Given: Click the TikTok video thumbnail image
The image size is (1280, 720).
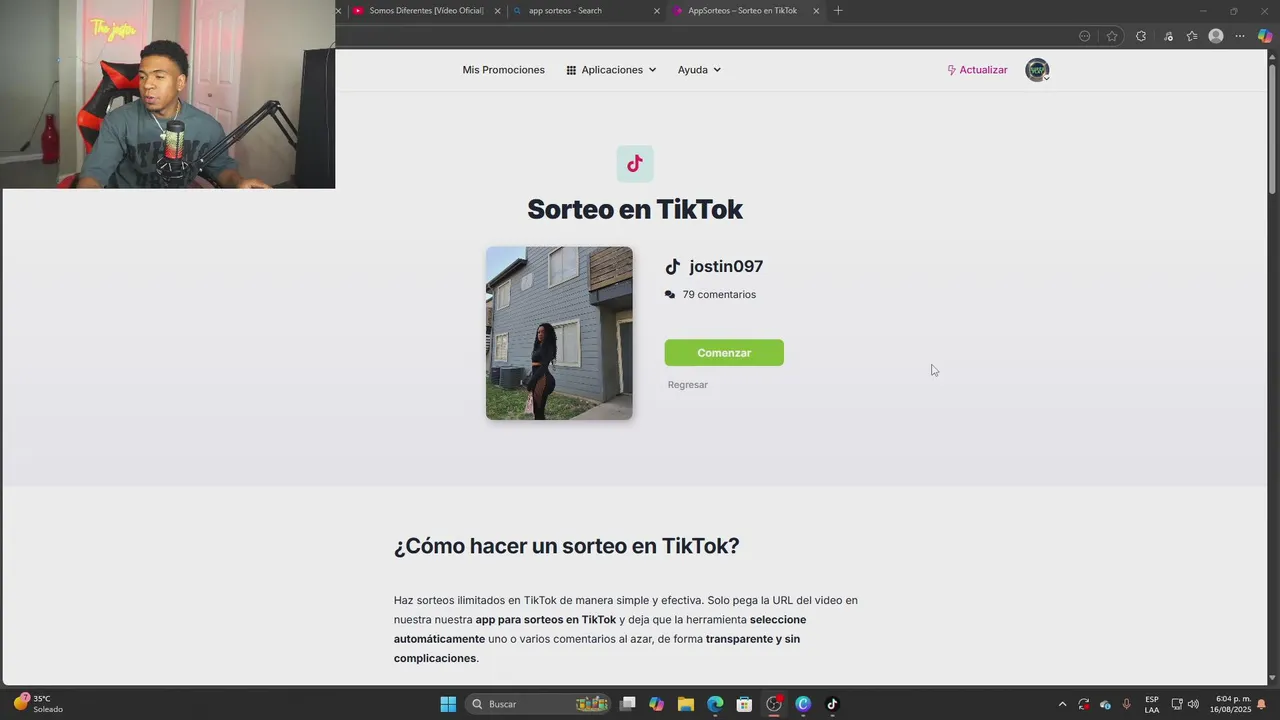Looking at the screenshot, I should point(559,333).
